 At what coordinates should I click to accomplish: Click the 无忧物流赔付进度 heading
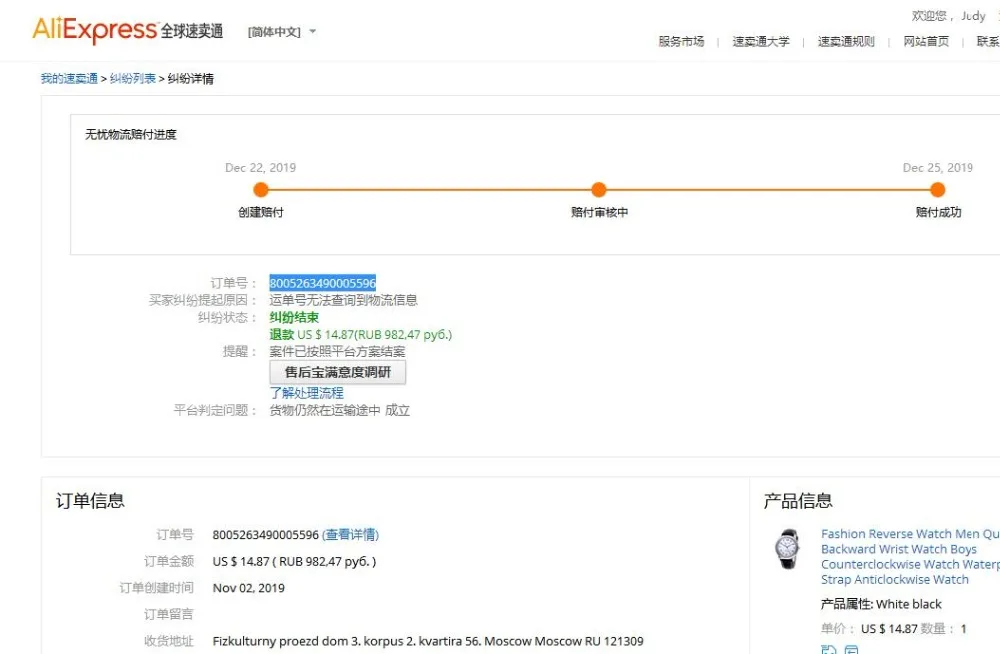131,135
